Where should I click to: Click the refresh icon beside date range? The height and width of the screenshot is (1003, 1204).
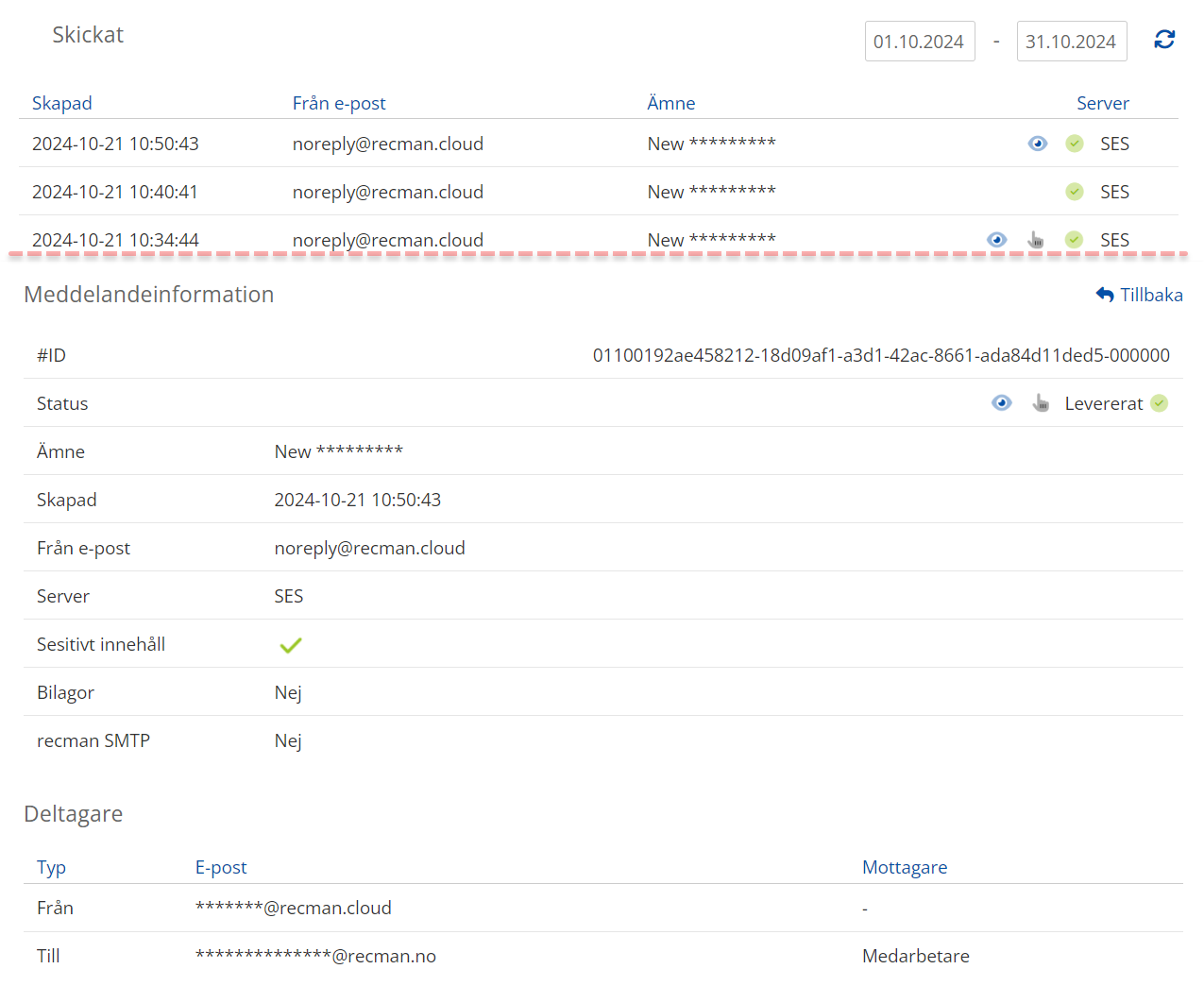pos(1164,40)
